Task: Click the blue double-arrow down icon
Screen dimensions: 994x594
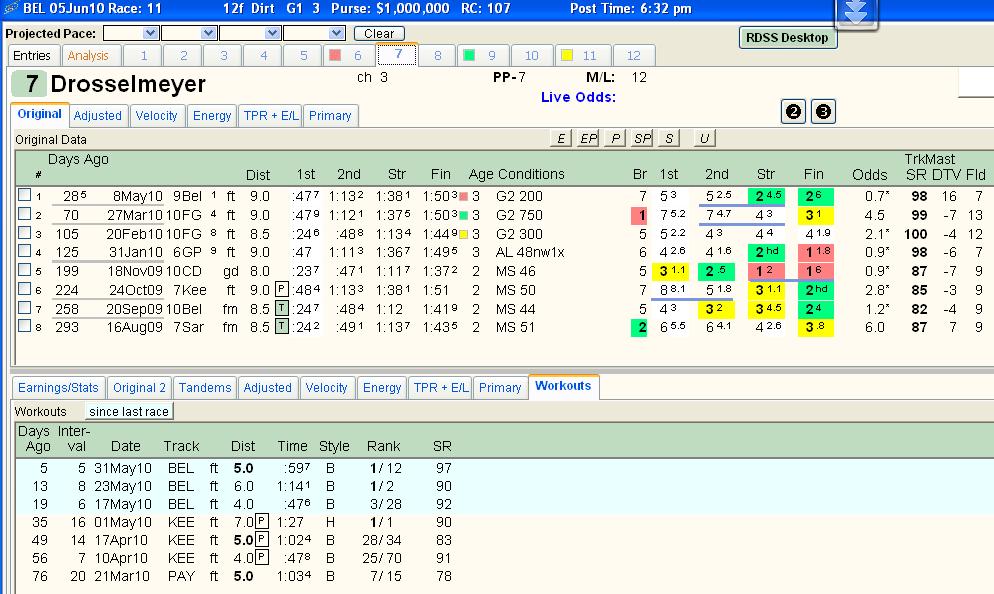Action: 856,13
